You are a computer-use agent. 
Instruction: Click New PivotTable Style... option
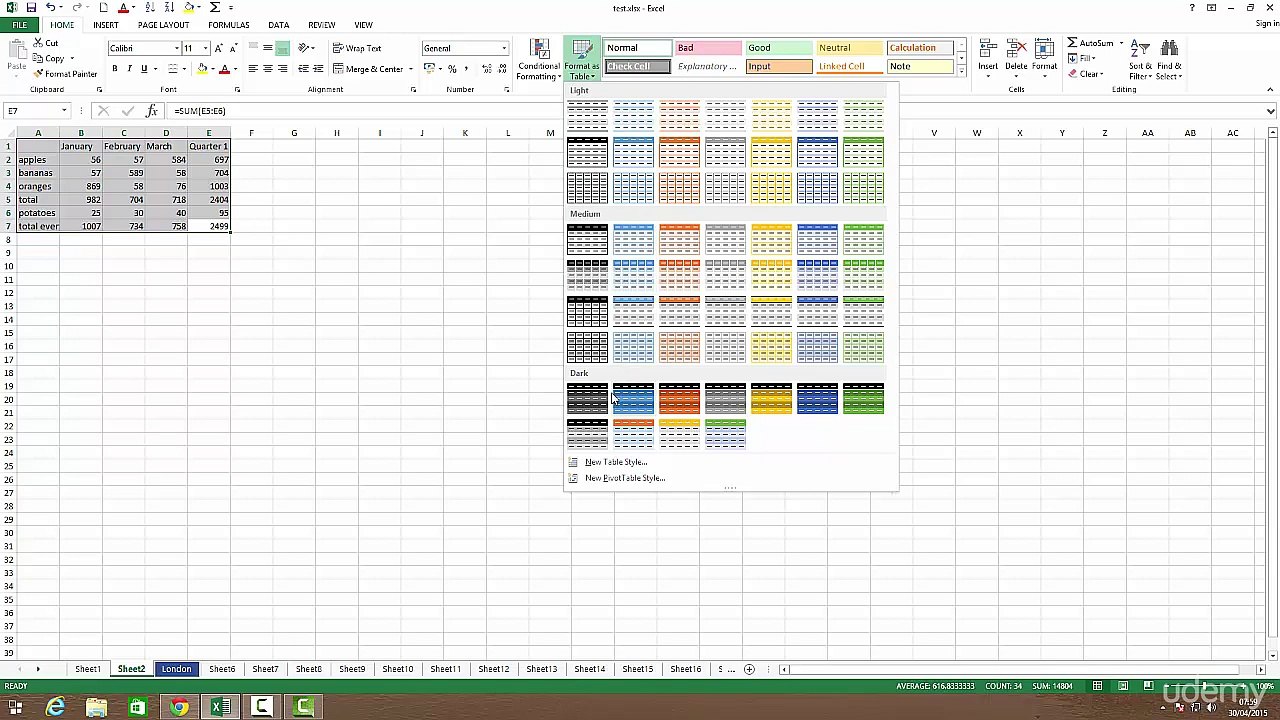tap(625, 478)
